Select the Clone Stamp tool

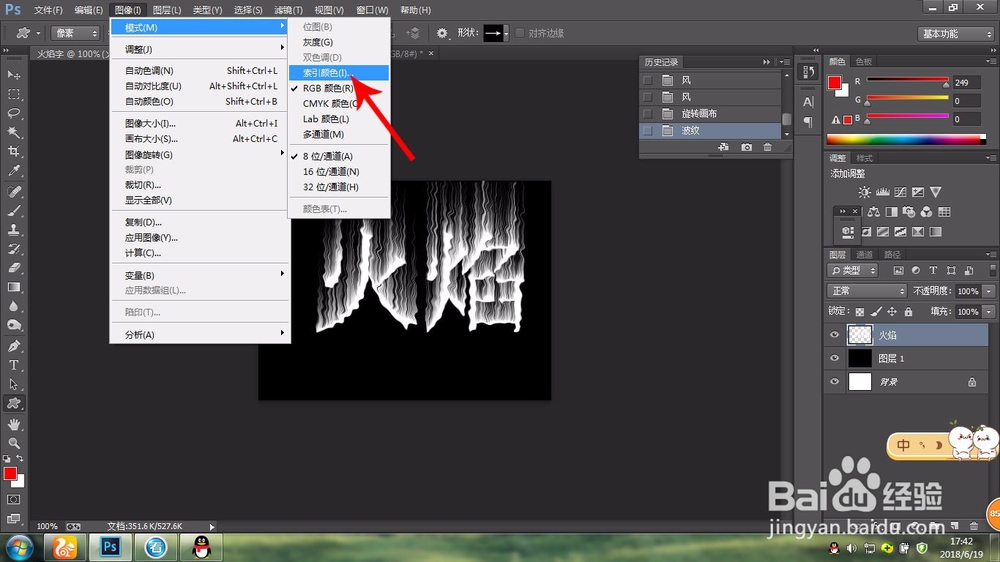pos(13,230)
